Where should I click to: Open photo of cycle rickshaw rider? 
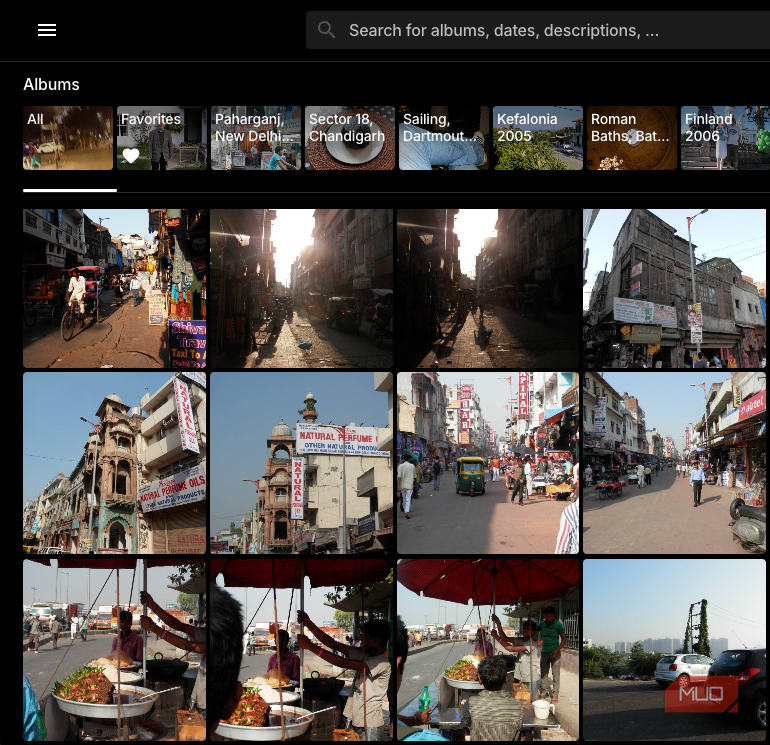114,289
